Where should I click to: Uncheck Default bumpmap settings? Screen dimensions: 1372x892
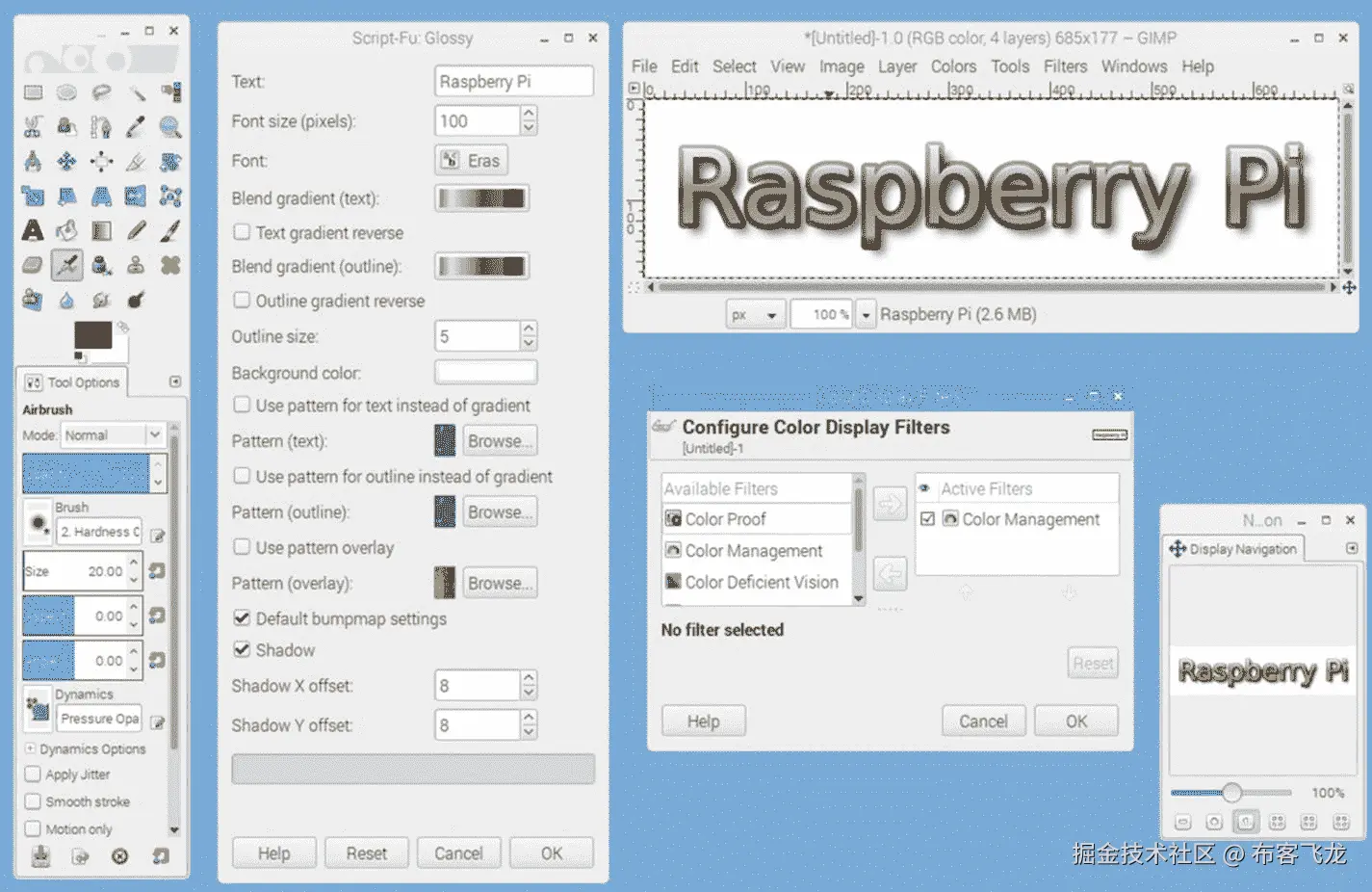(x=242, y=618)
